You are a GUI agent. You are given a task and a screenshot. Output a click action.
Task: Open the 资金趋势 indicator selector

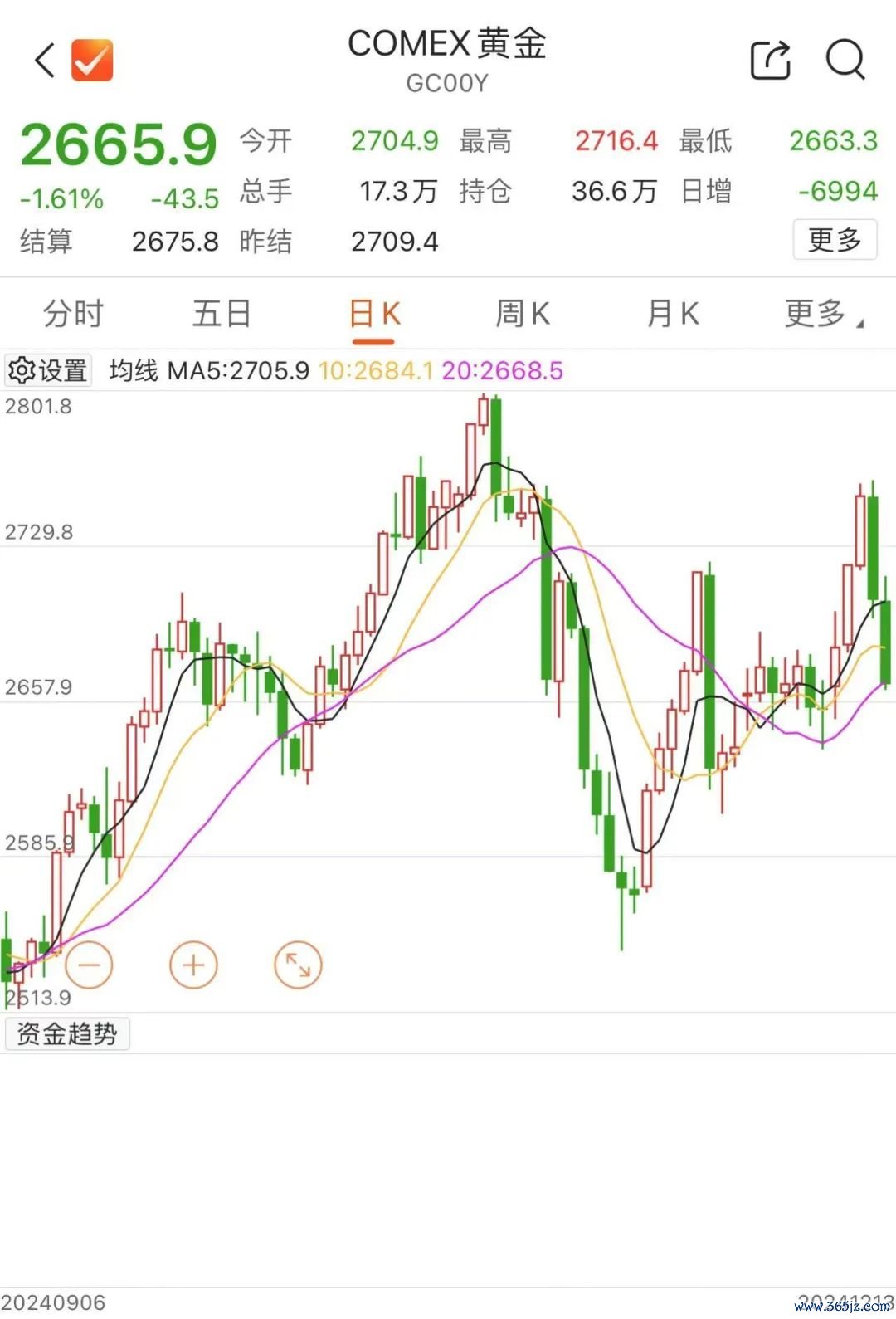pos(67,1034)
